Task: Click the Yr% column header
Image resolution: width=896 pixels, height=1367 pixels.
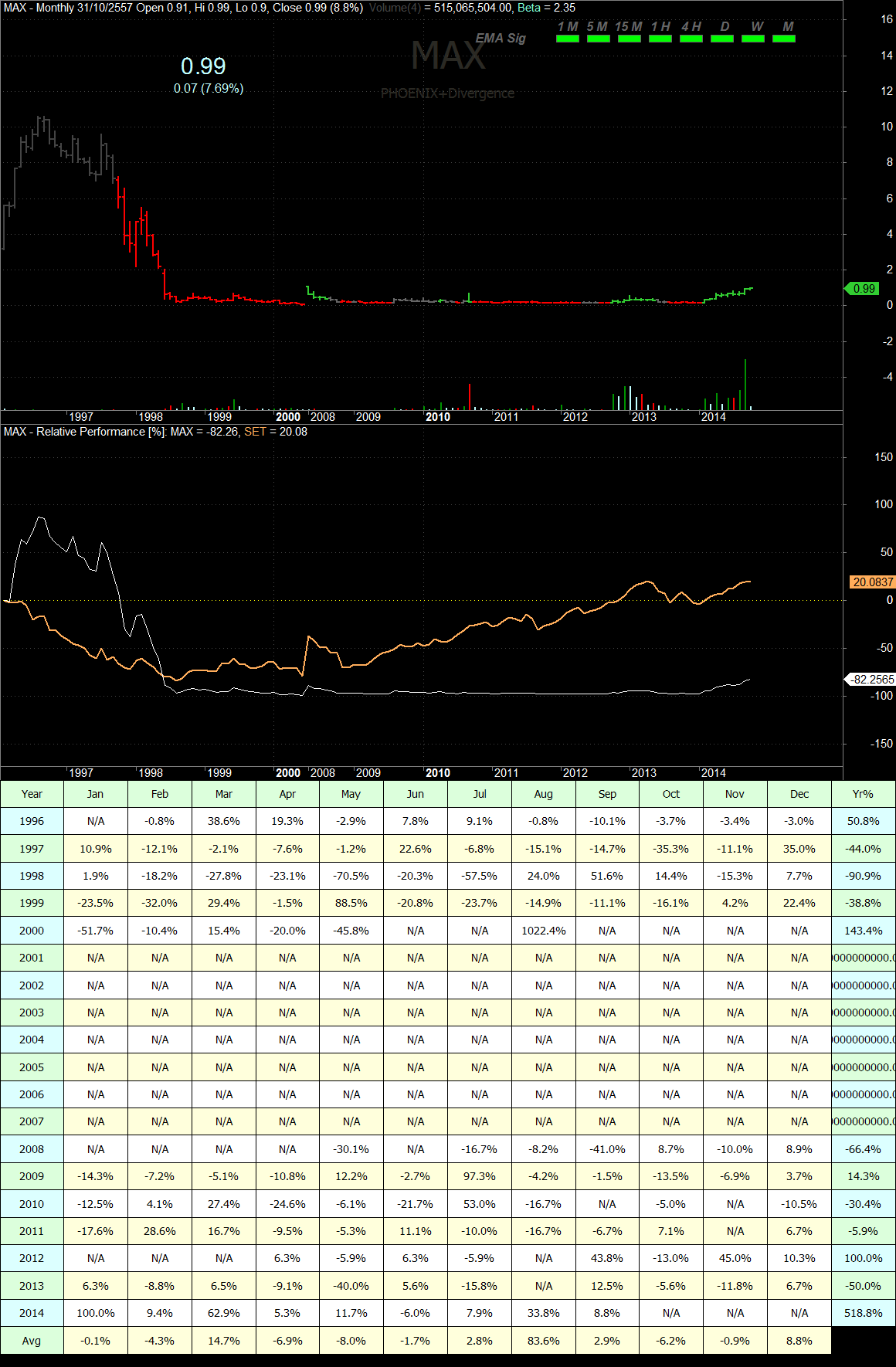Action: coord(864,794)
